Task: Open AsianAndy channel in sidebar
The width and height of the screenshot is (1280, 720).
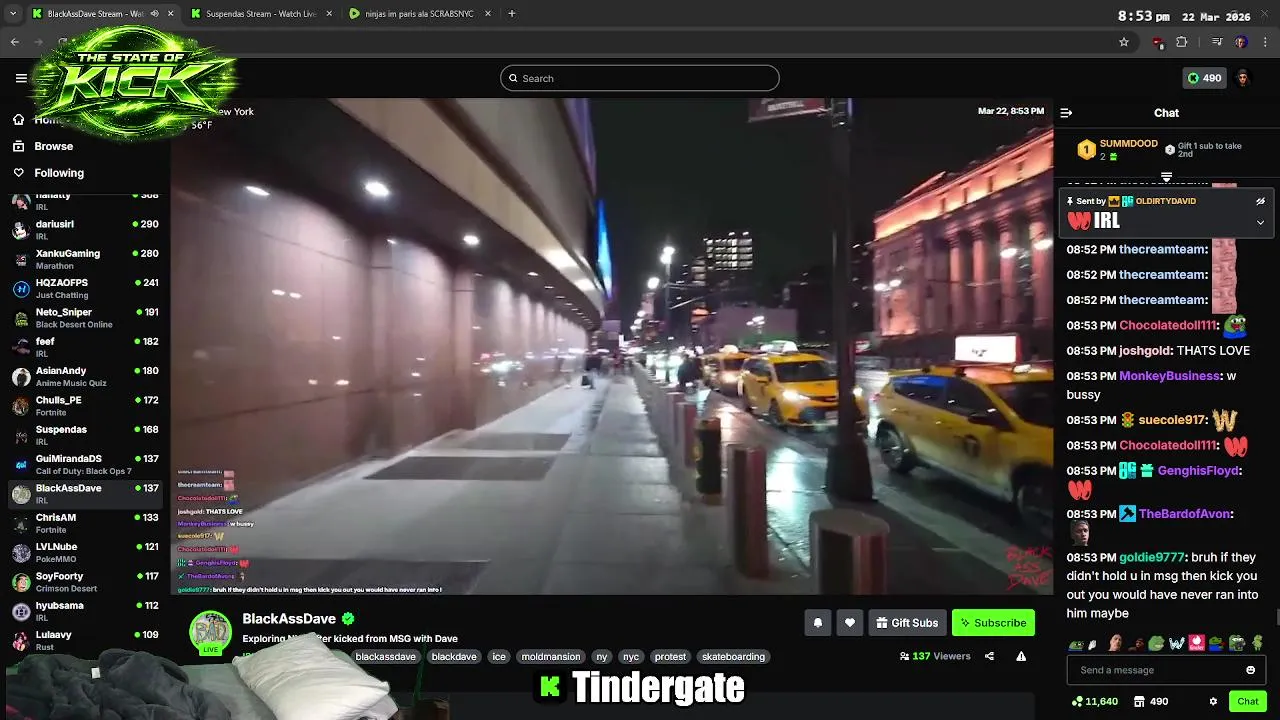Action: coord(85,376)
